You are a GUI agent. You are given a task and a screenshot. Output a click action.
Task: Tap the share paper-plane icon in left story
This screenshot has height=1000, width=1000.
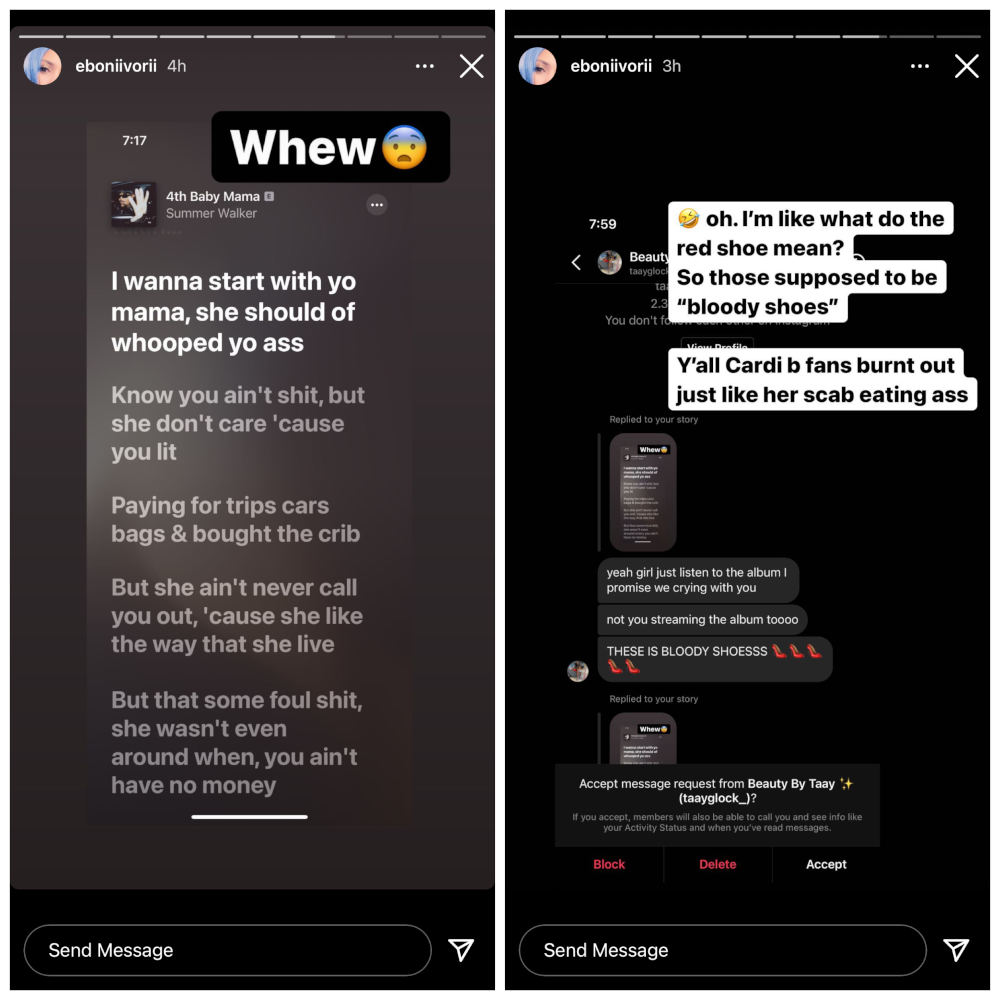pos(460,950)
